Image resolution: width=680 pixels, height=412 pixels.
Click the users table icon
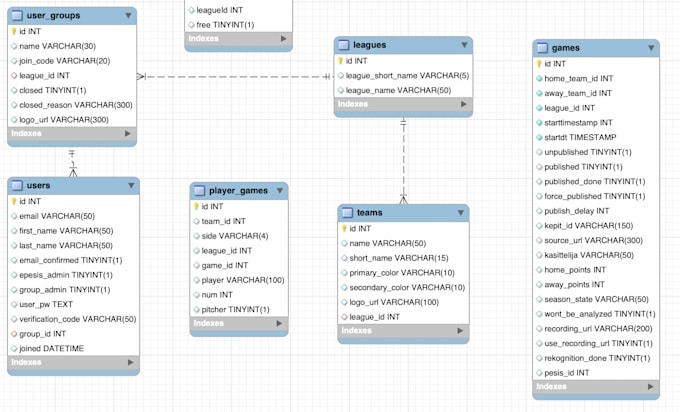[17, 186]
